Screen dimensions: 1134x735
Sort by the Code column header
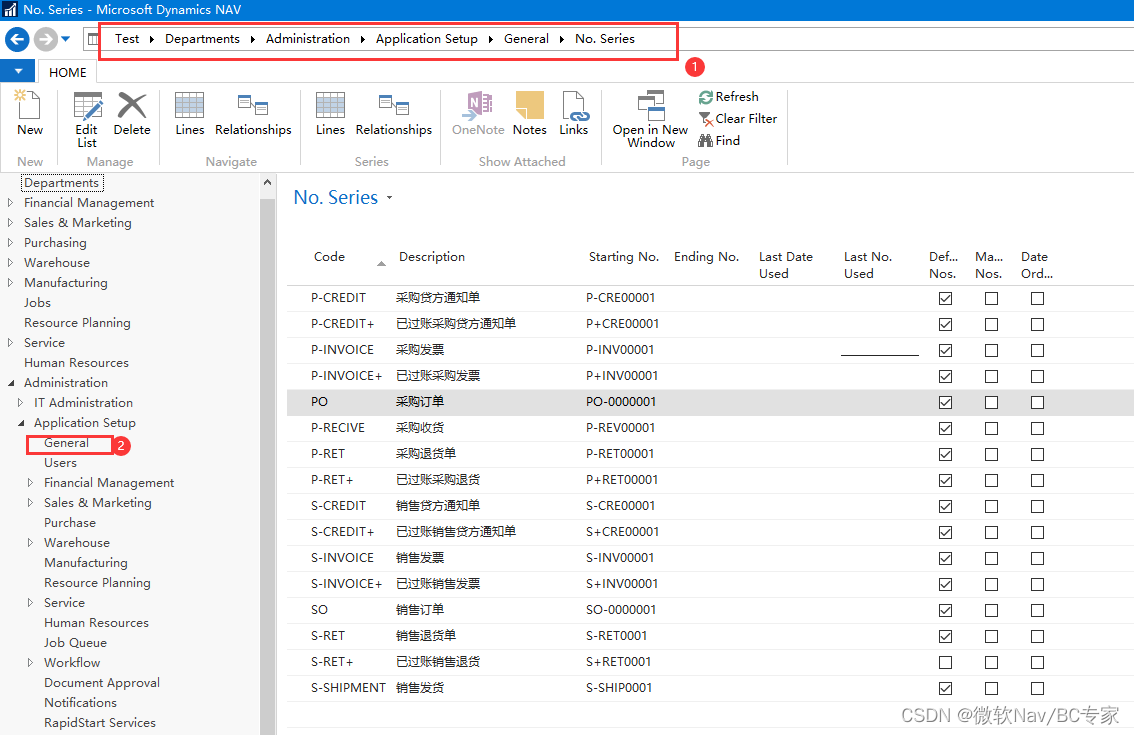point(329,257)
